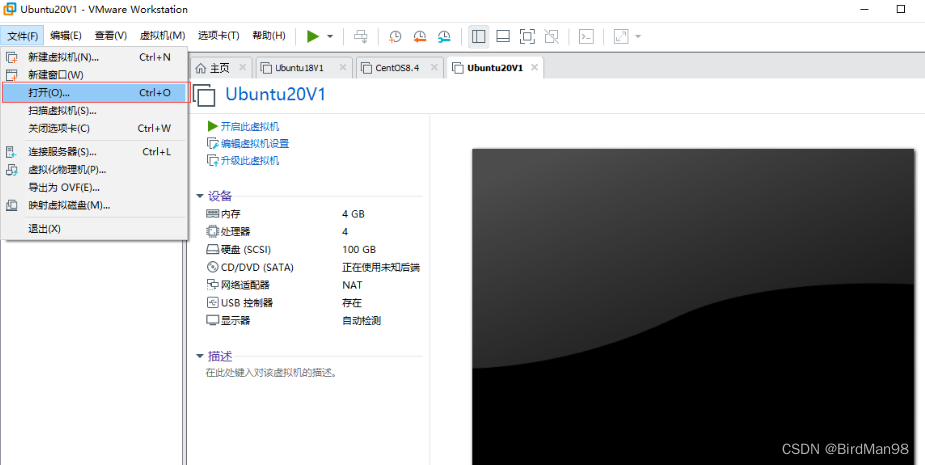Screen dimensions: 925x465
Task: Choose 导出为 OVF(E)... menu entry
Action: tap(94, 188)
